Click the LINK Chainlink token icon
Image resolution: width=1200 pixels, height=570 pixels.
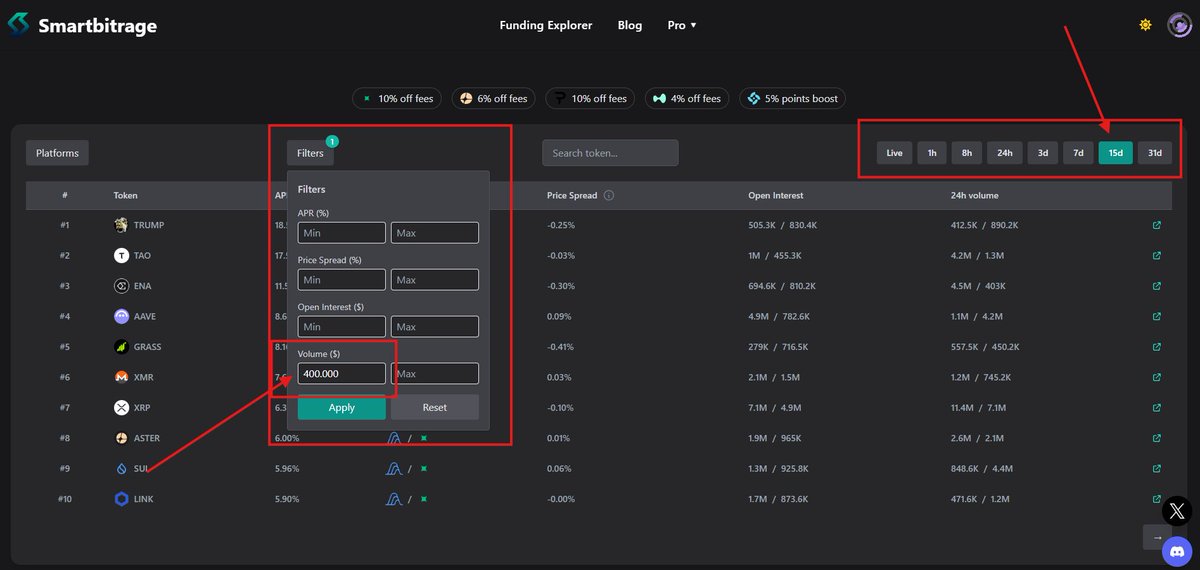click(x=121, y=499)
